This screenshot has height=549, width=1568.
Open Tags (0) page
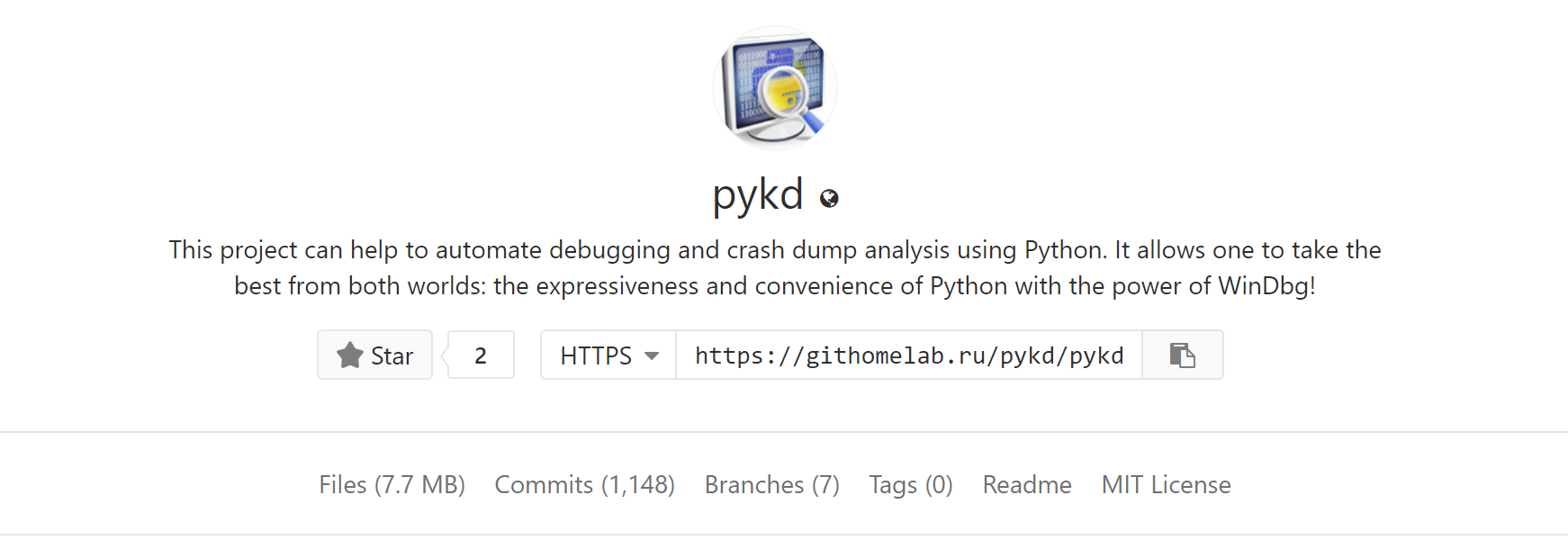910,485
